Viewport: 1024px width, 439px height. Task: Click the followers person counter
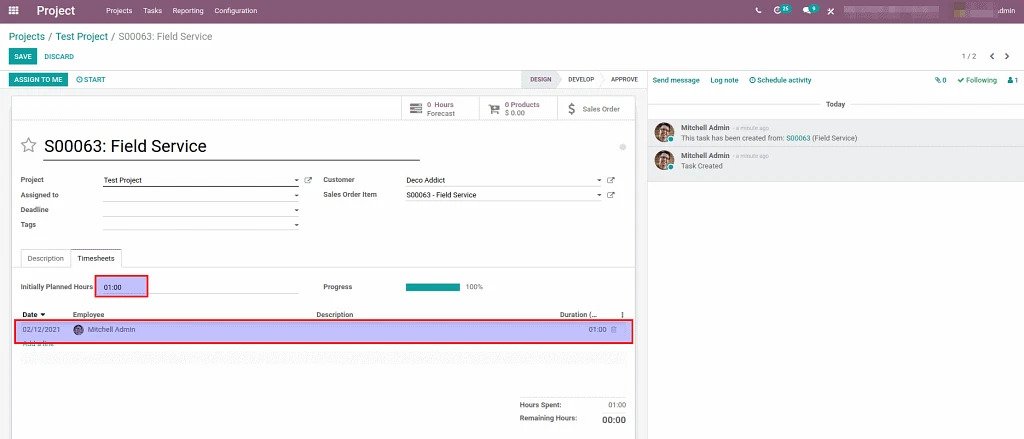coord(1012,80)
